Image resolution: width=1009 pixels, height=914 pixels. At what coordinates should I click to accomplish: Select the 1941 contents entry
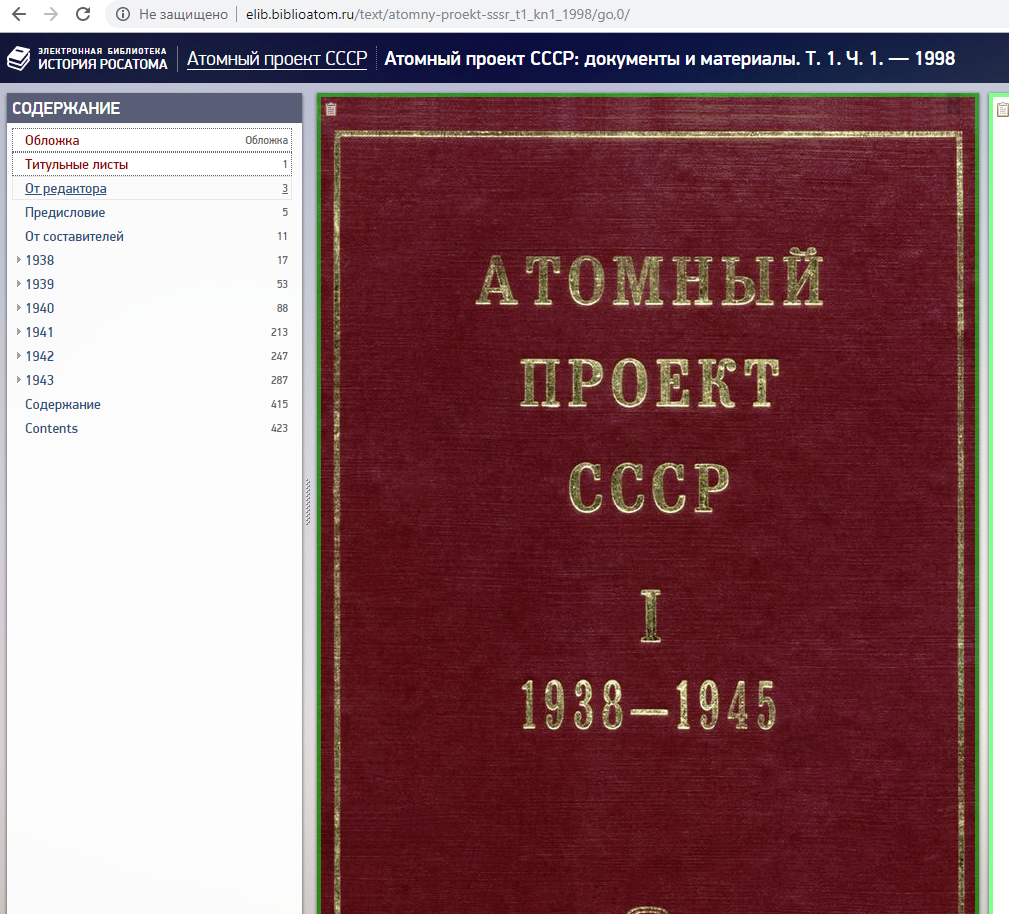(39, 332)
